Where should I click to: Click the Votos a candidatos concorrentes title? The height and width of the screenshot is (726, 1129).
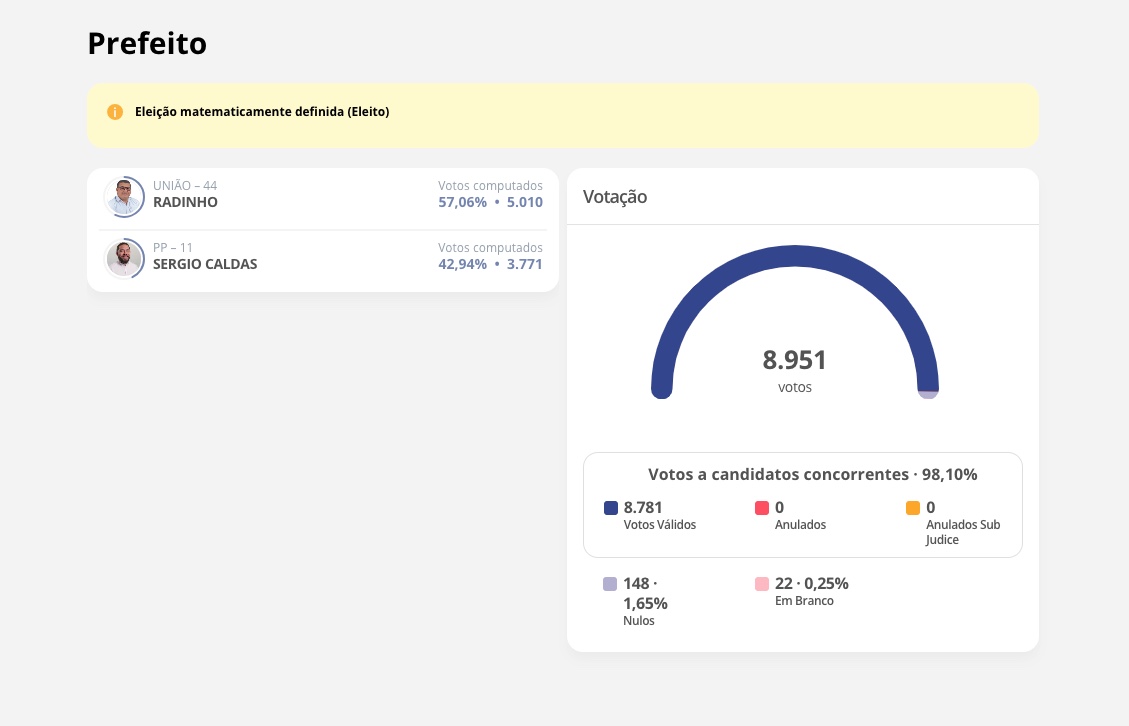coord(812,474)
